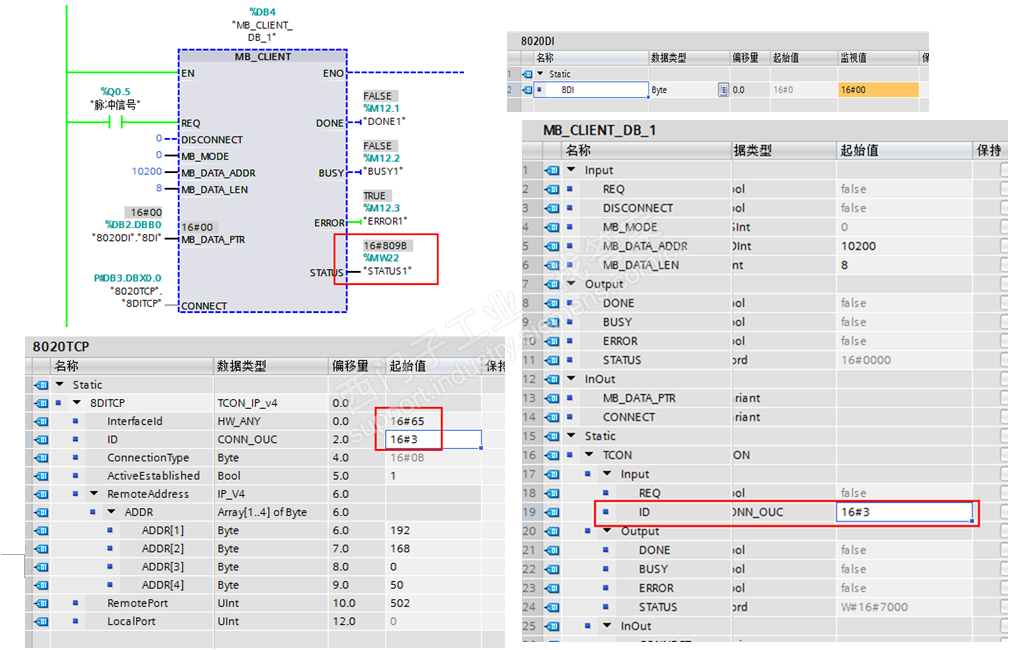Click the "STATUS1" %MW22 output tag
This screenshot has width=1017, height=650.
387,265
